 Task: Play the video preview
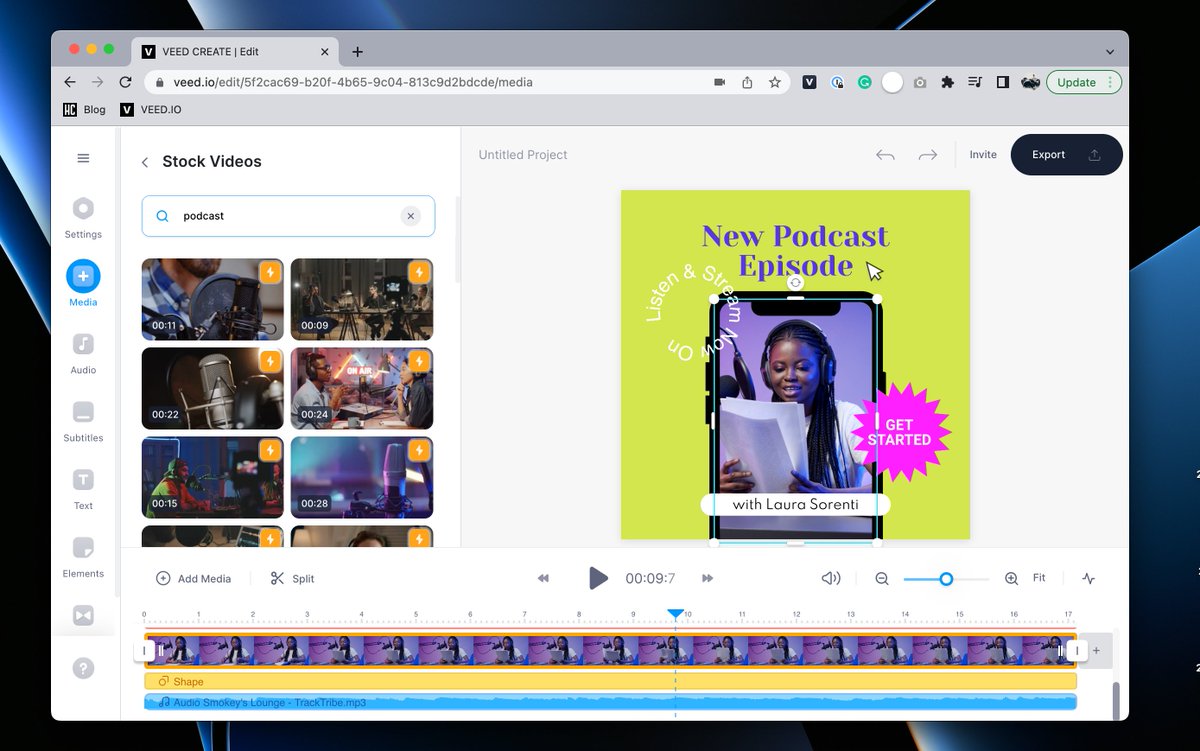point(598,578)
